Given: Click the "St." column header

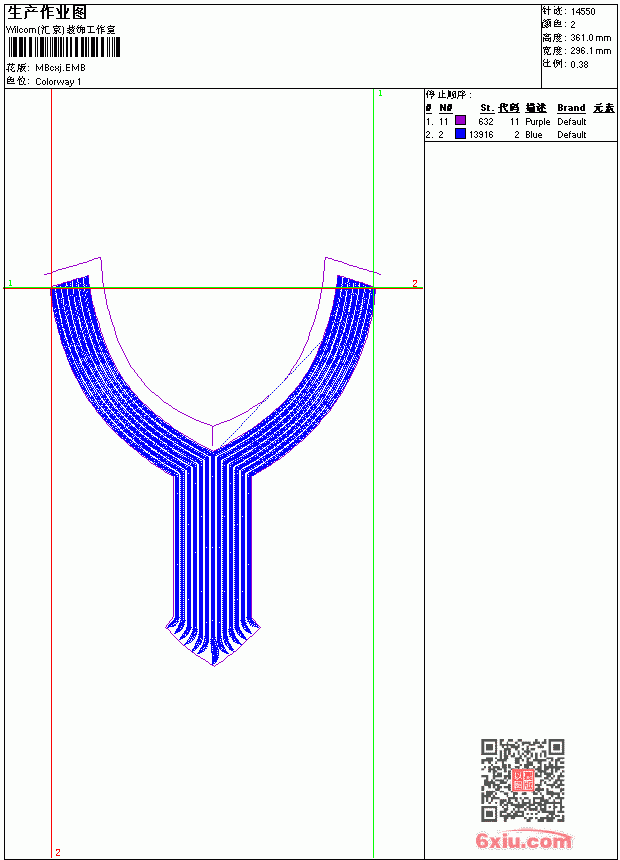Looking at the screenshot, I should pos(487,108).
